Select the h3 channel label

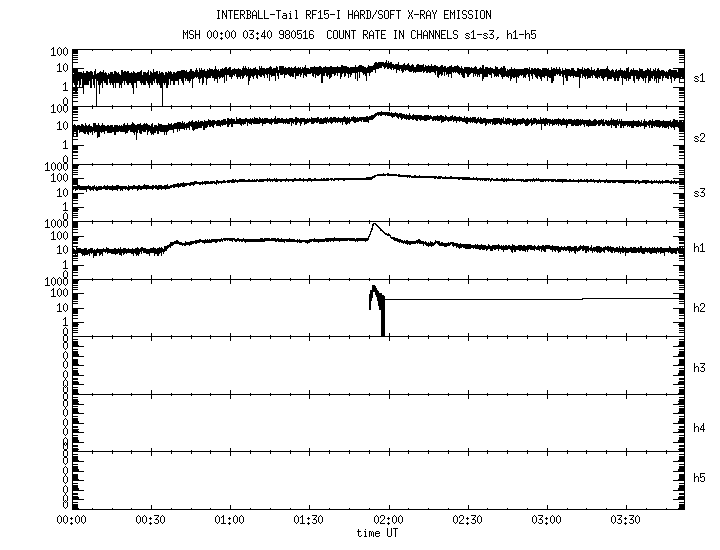(700, 368)
